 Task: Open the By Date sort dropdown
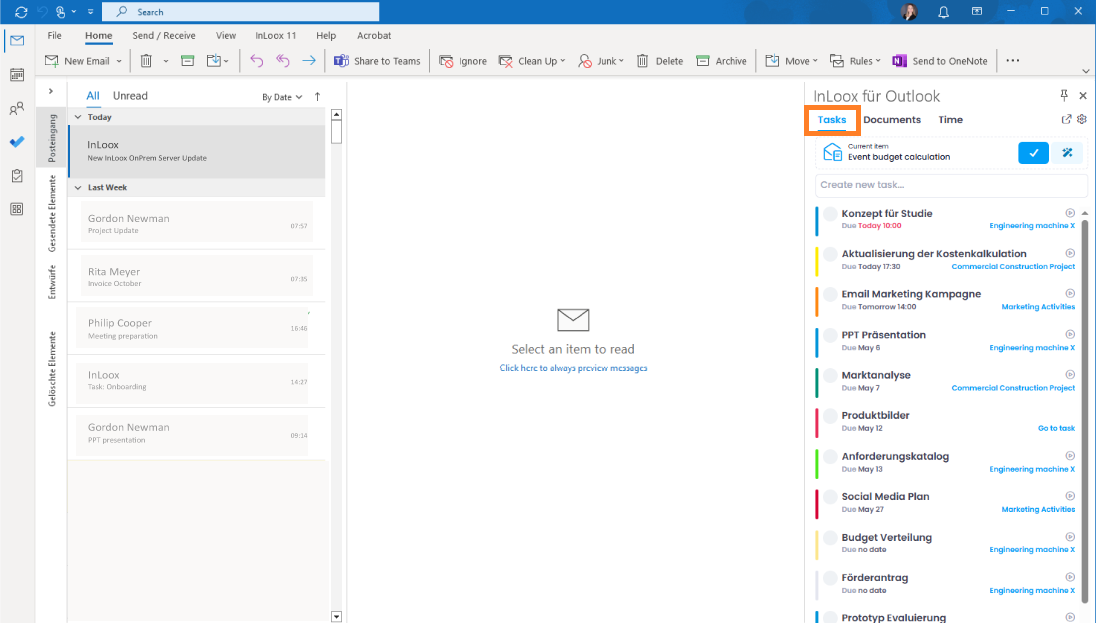tap(282, 97)
